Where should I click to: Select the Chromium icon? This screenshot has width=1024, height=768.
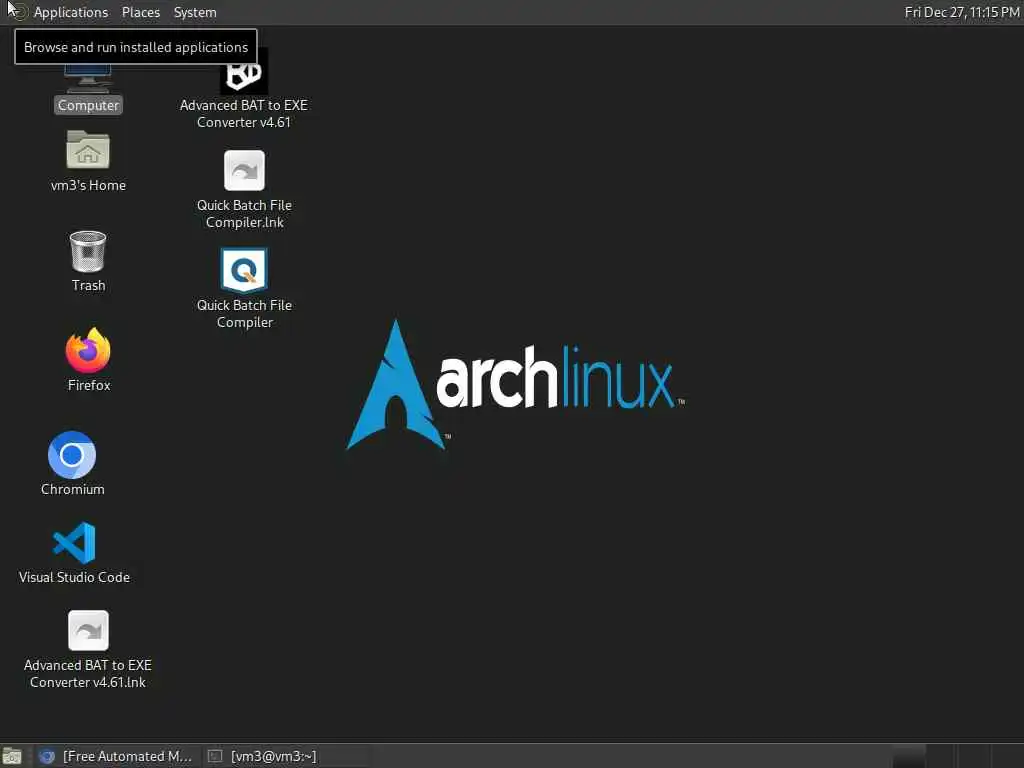(72, 455)
